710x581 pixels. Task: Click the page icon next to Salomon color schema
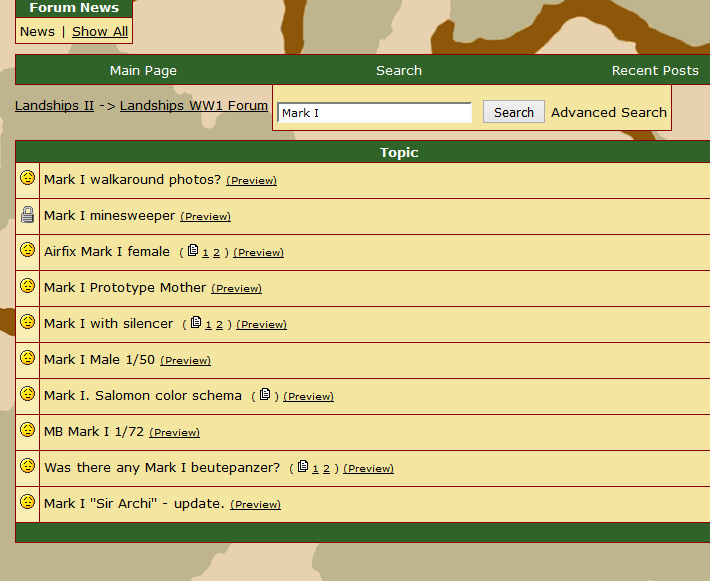264,395
